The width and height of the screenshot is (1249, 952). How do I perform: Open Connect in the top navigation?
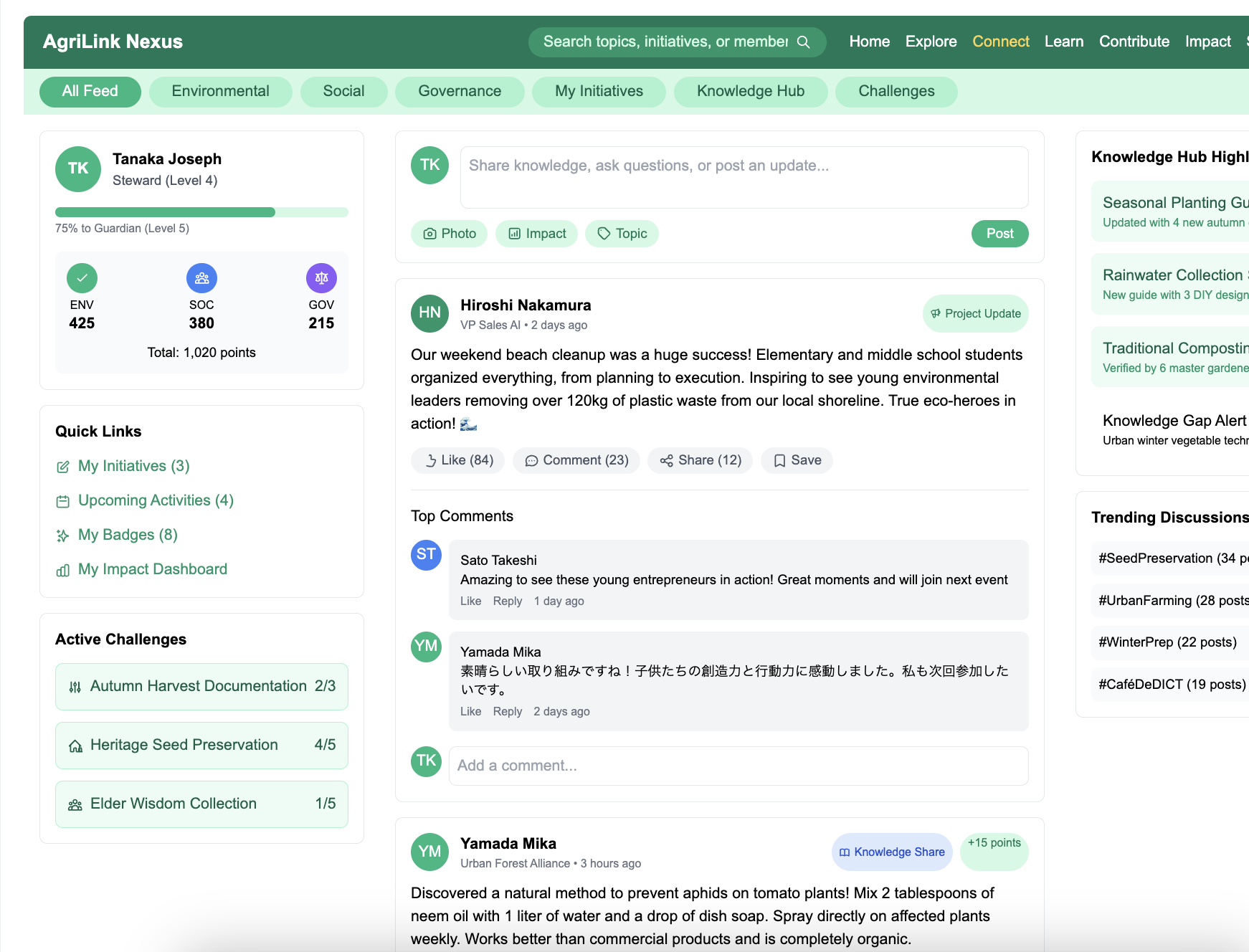click(1001, 42)
